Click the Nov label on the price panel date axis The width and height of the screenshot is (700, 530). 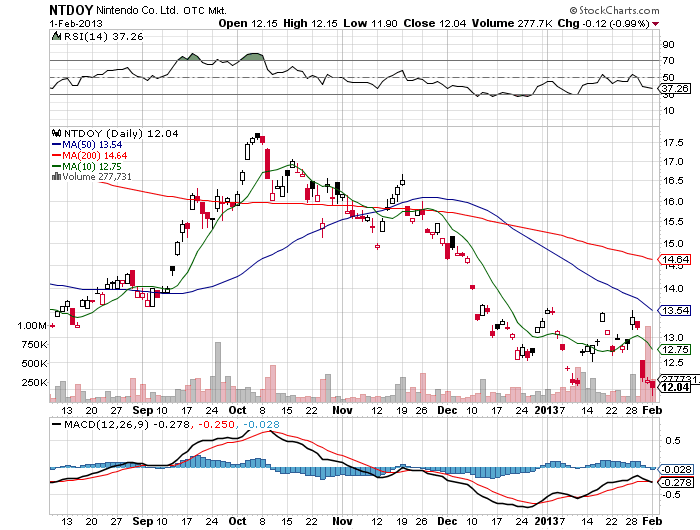point(342,410)
